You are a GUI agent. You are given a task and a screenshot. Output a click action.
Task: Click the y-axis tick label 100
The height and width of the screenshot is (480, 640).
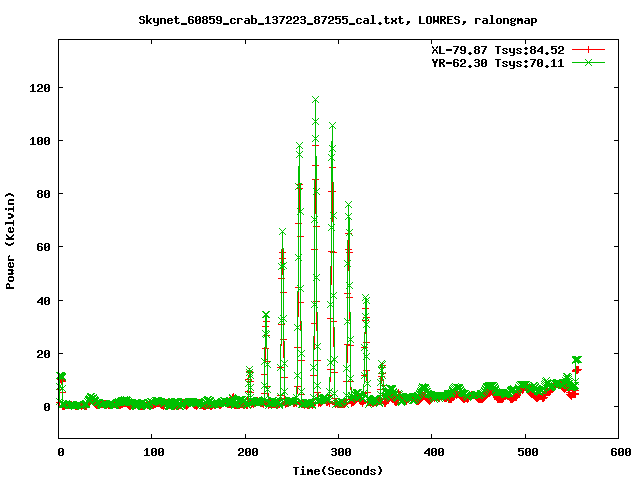point(40,141)
